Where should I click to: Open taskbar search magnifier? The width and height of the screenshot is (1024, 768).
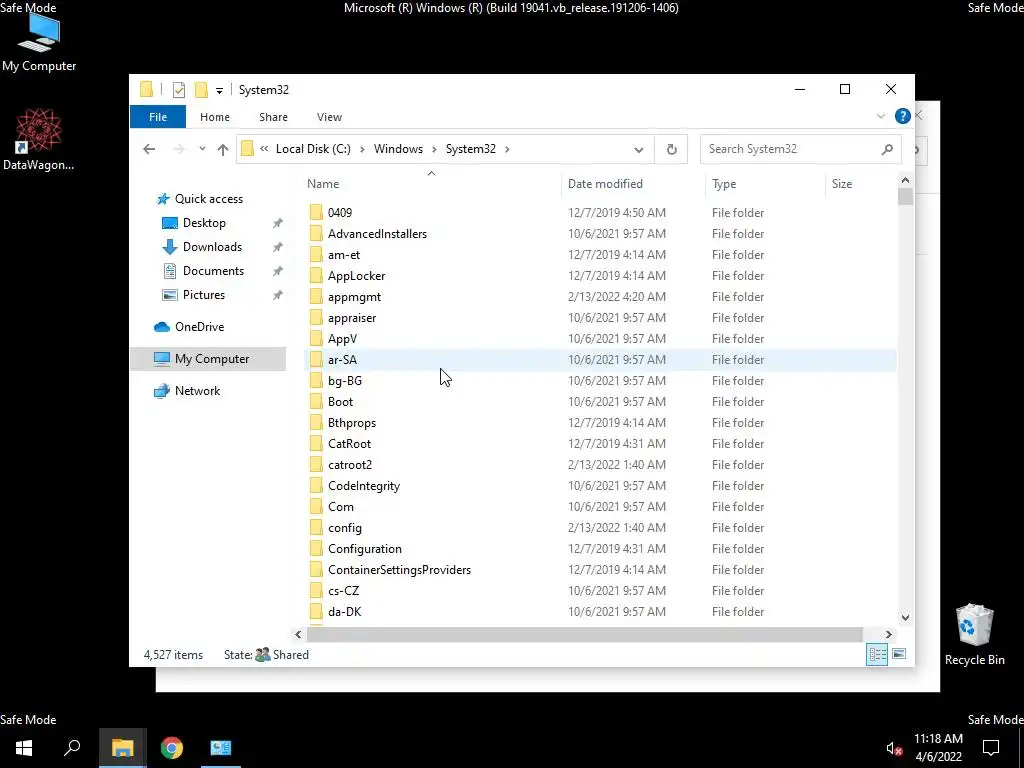[x=72, y=748]
